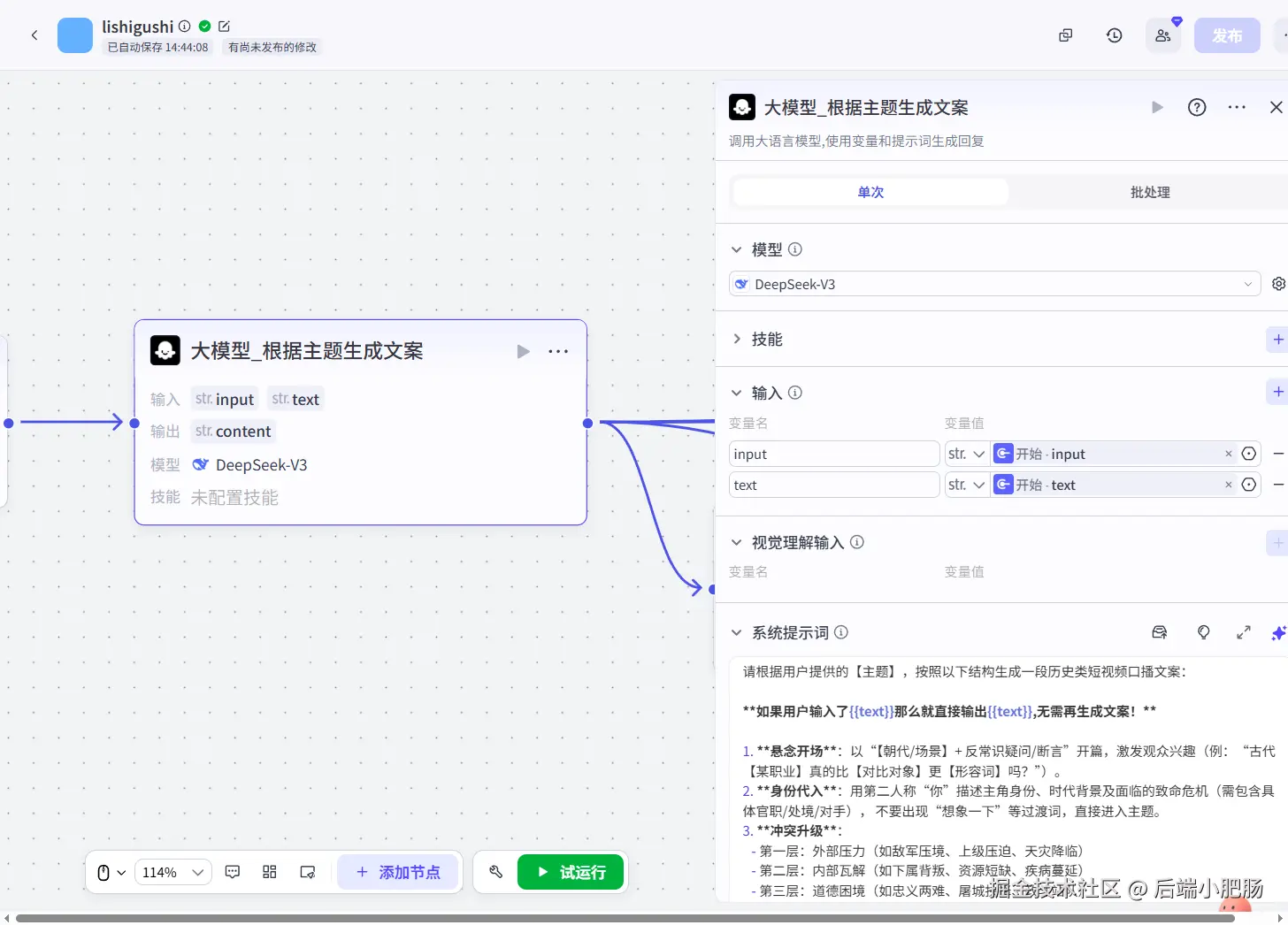Open the 114% zoom dropdown

coord(173,873)
